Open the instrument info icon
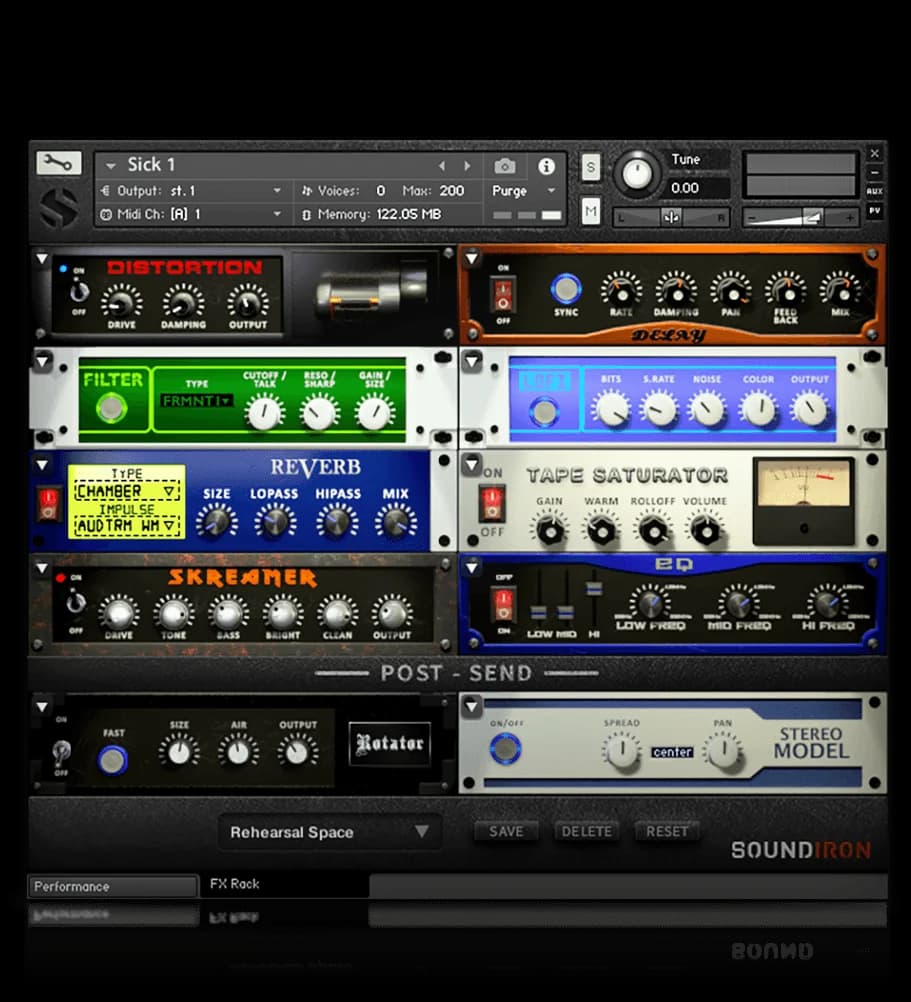Image resolution: width=911 pixels, height=1002 pixels. (x=546, y=166)
